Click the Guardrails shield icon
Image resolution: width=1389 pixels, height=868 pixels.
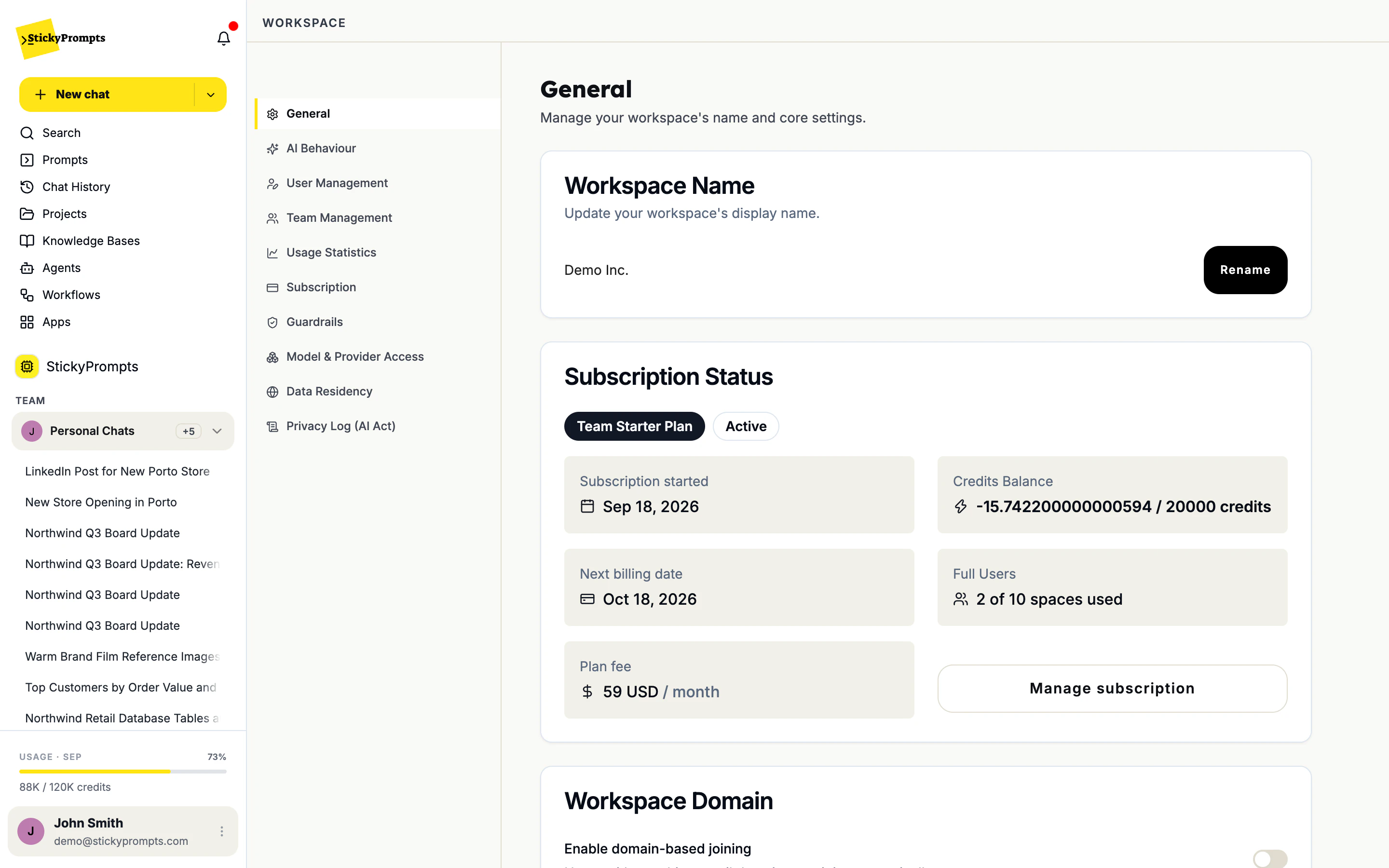click(272, 323)
